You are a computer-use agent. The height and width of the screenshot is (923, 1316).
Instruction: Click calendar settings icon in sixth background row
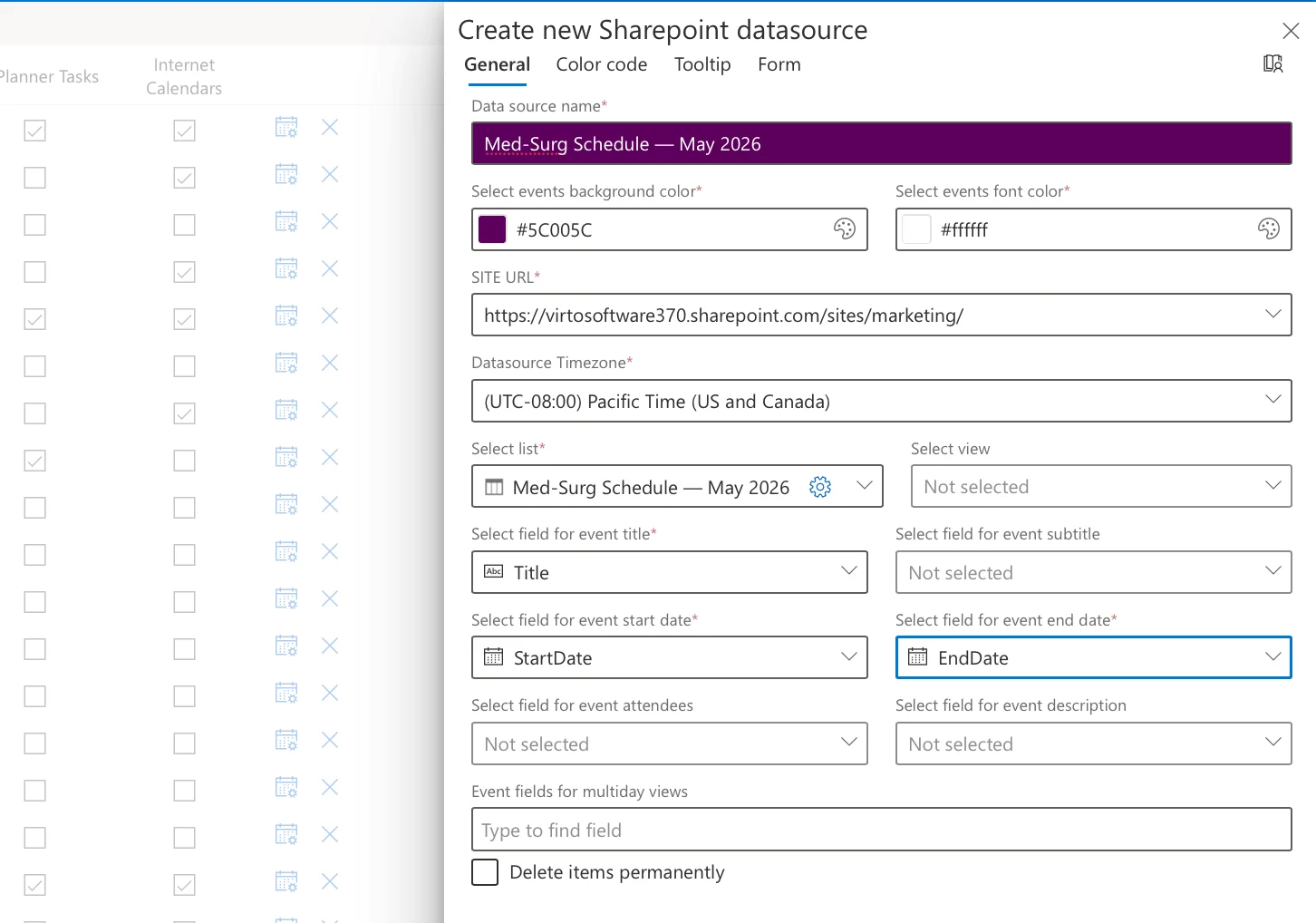coord(286,363)
